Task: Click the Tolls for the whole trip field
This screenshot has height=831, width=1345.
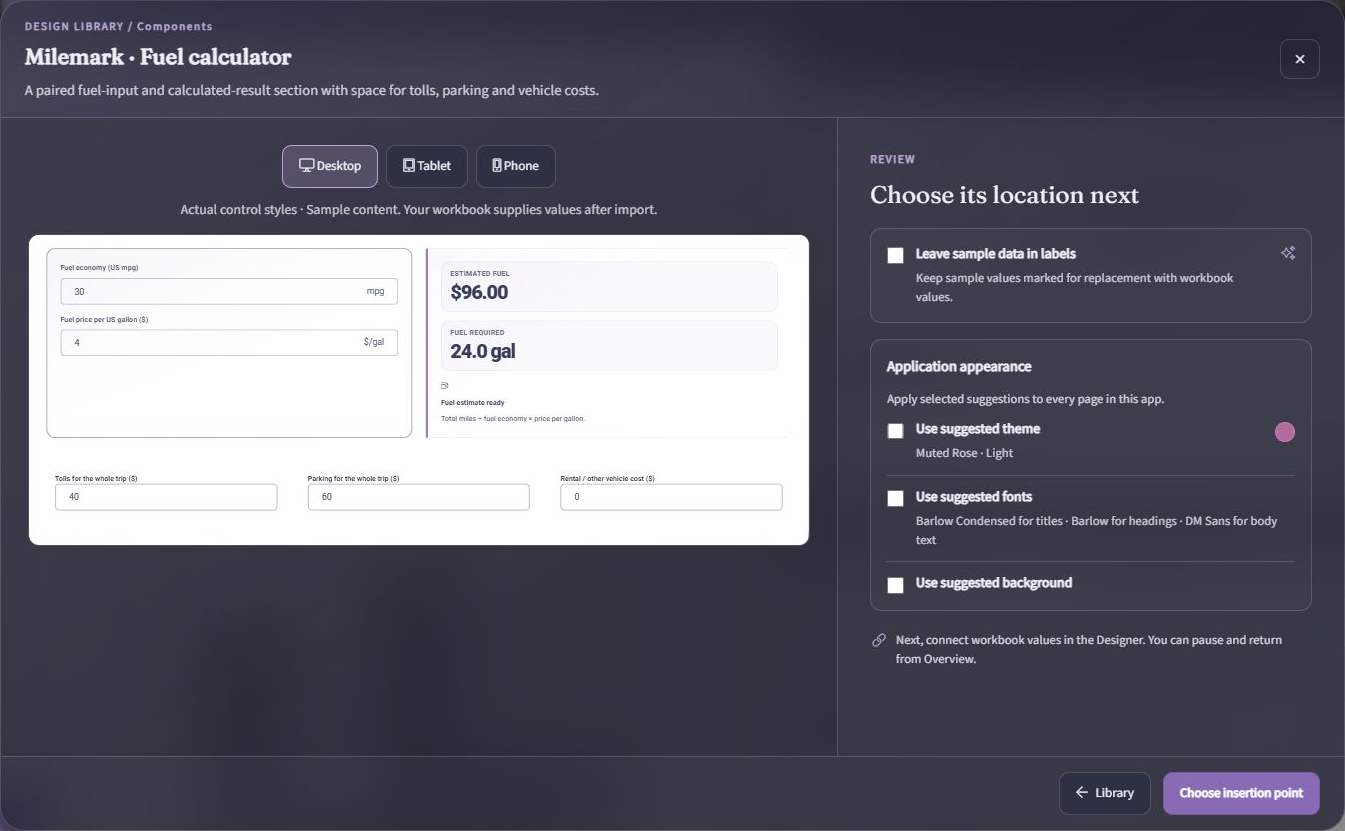Action: [166, 497]
